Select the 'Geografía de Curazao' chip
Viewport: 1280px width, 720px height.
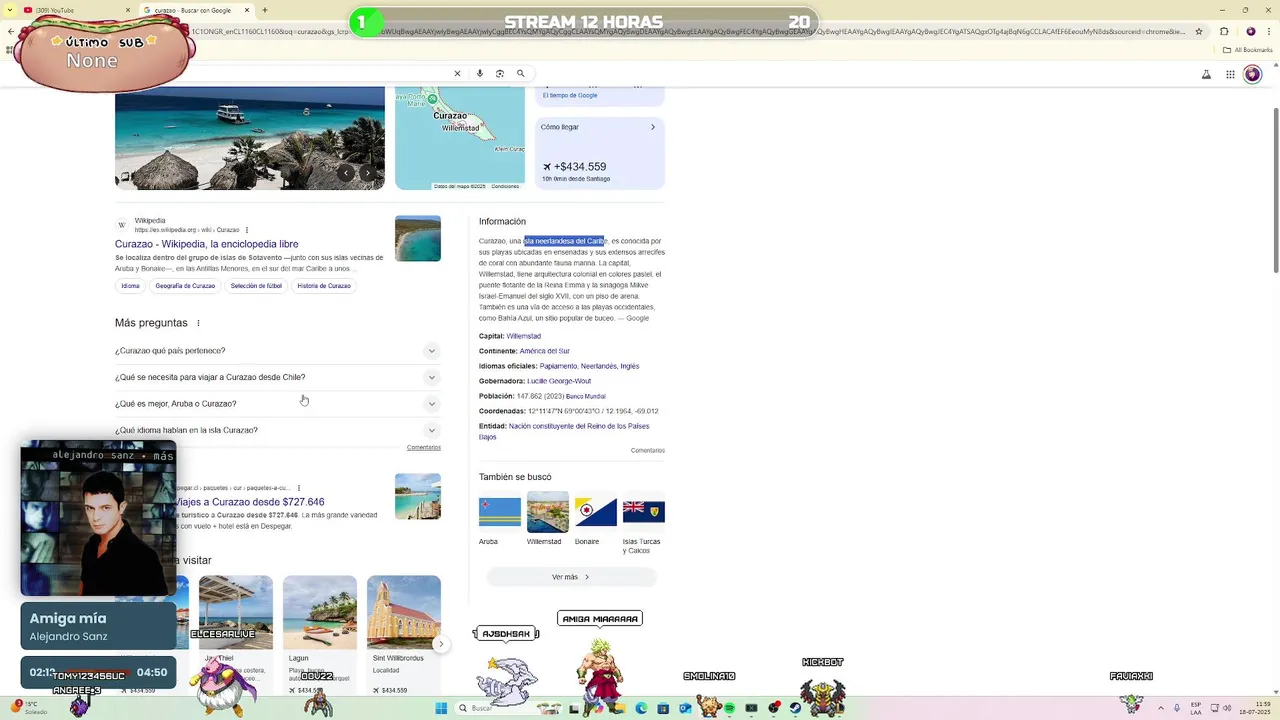coord(185,286)
